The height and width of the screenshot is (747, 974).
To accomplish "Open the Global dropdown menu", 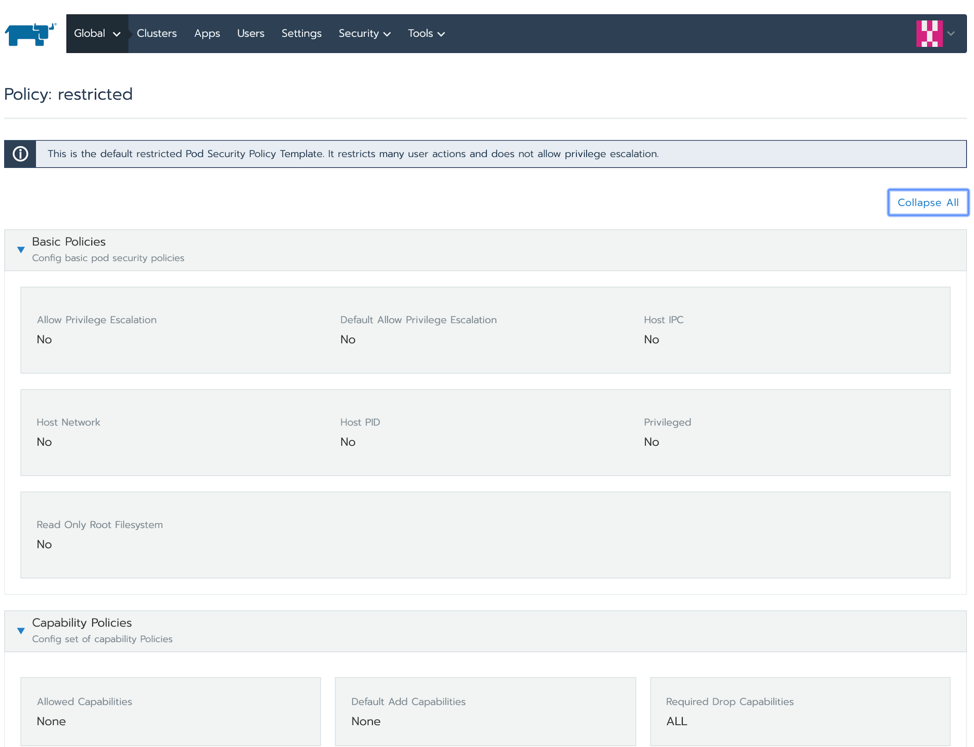I will [97, 34].
